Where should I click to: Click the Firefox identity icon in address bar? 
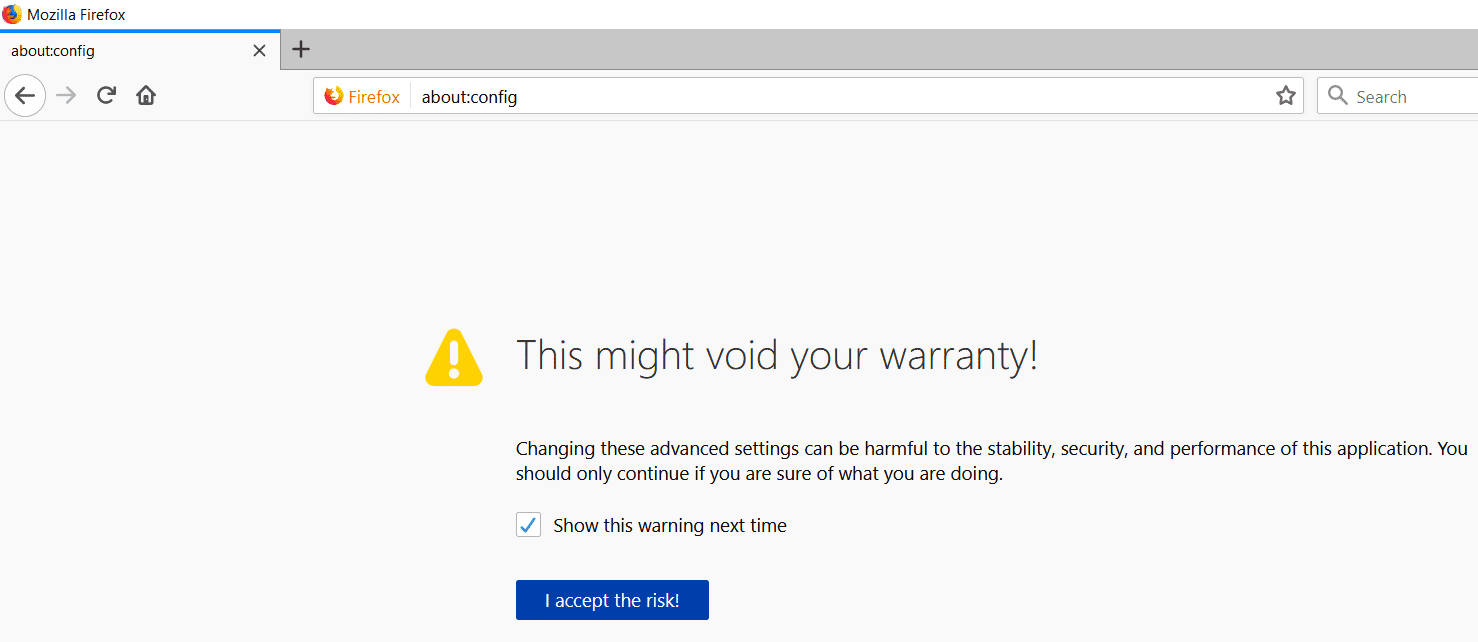tap(362, 97)
